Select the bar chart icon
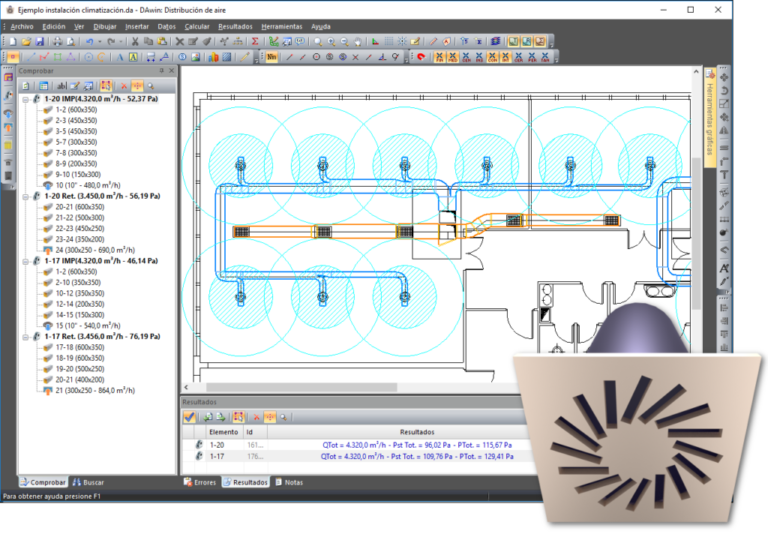The height and width of the screenshot is (540, 768). 214,57
